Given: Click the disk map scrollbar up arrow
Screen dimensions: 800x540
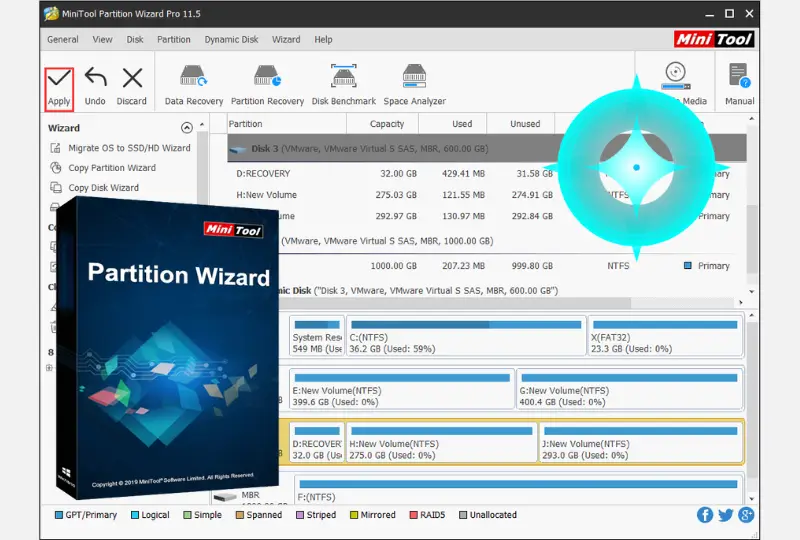Looking at the screenshot, I should pyautogui.click(x=752, y=316).
